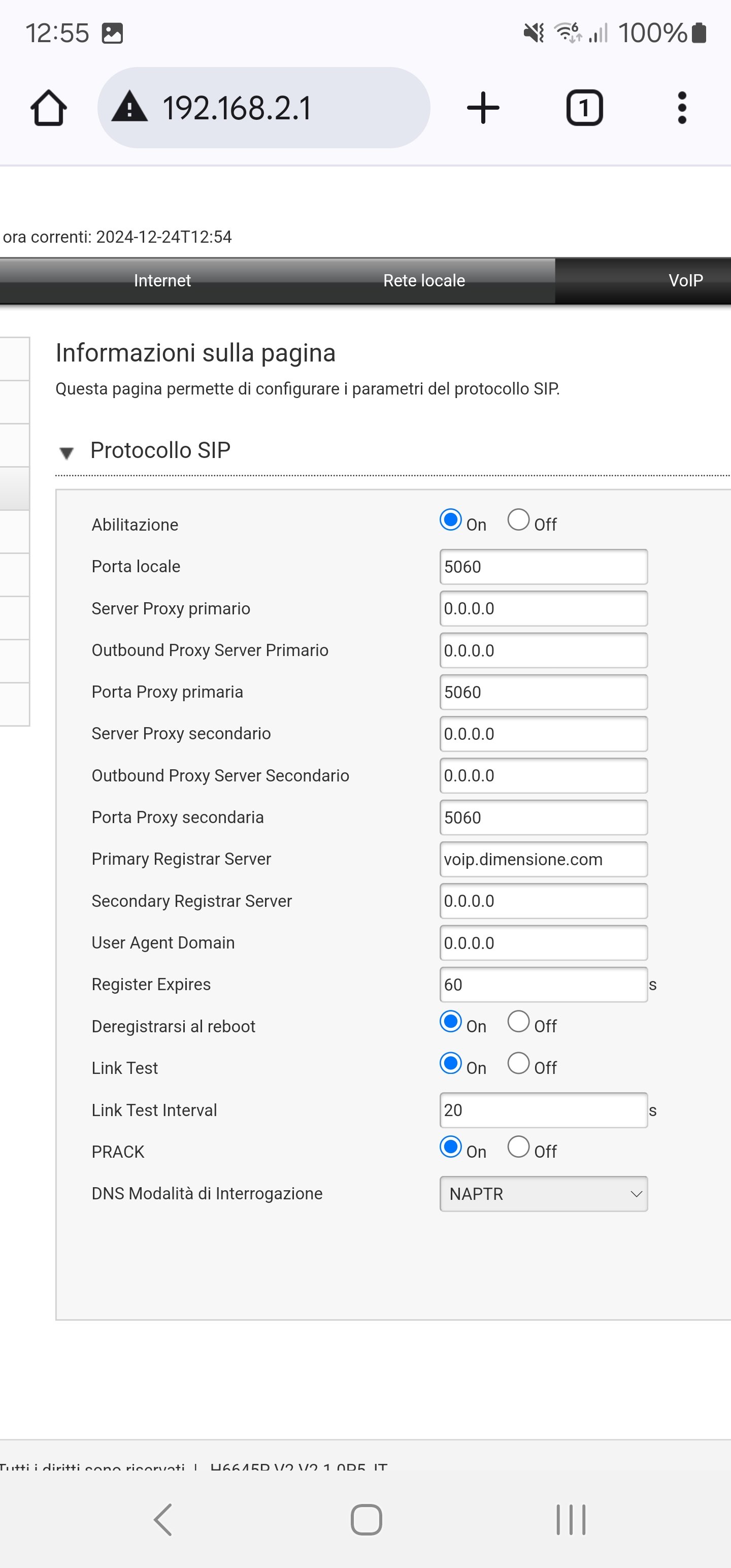Click the Register Expires input field
731x1568 pixels.
tap(544, 985)
